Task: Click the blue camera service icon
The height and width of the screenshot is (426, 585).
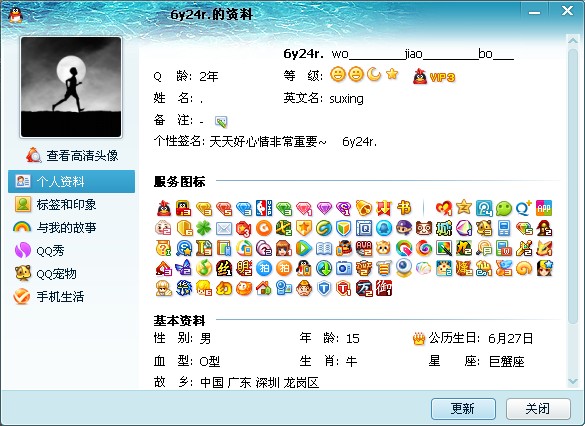Action: pos(344,268)
